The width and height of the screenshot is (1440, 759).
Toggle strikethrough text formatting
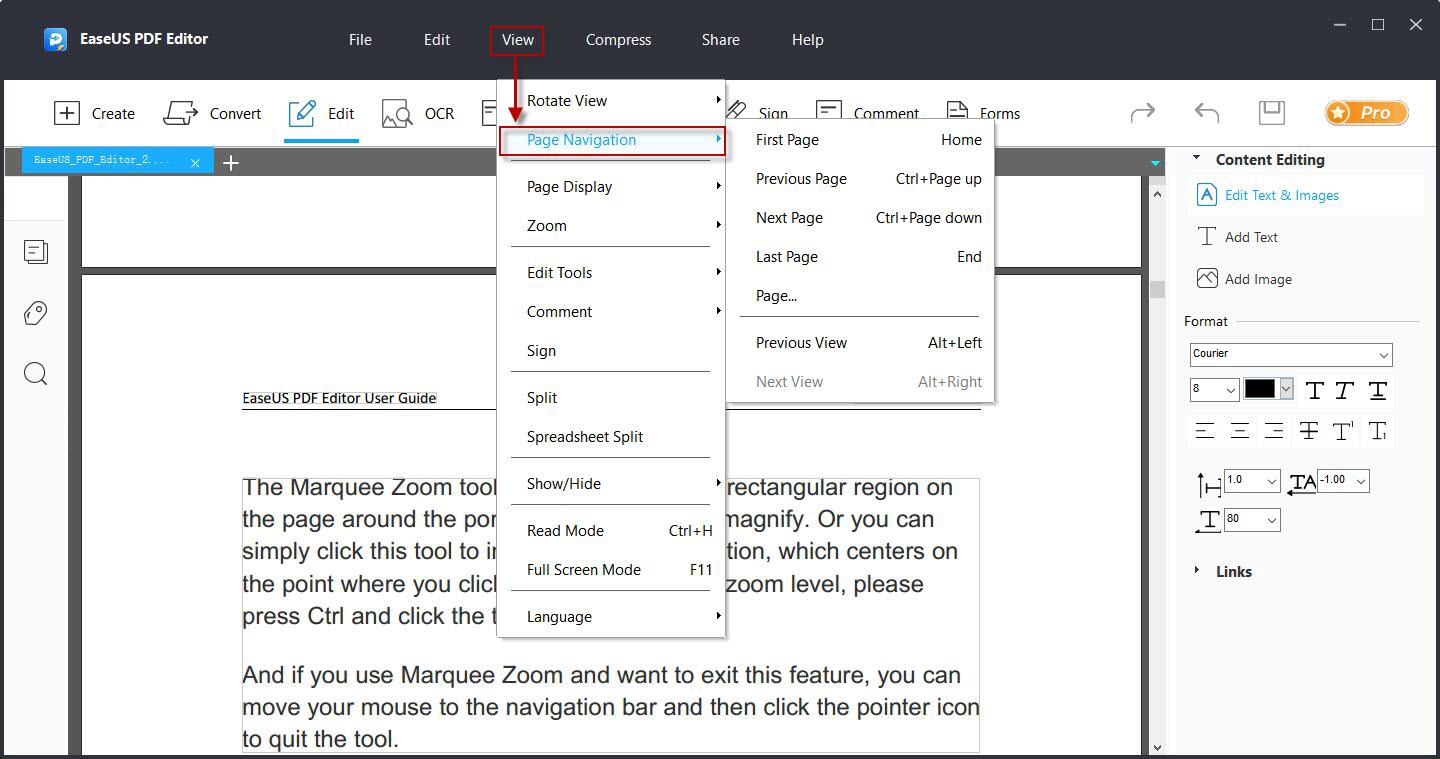[x=1308, y=431]
